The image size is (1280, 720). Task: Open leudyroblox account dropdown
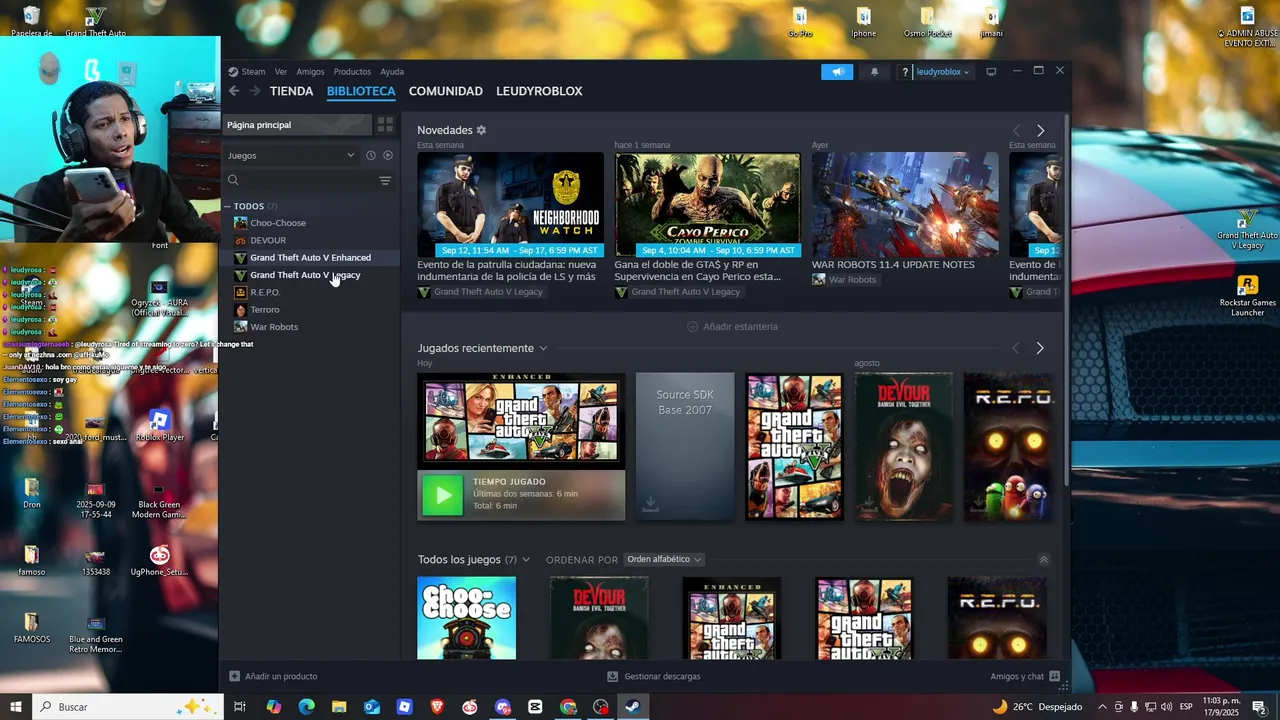(943, 72)
